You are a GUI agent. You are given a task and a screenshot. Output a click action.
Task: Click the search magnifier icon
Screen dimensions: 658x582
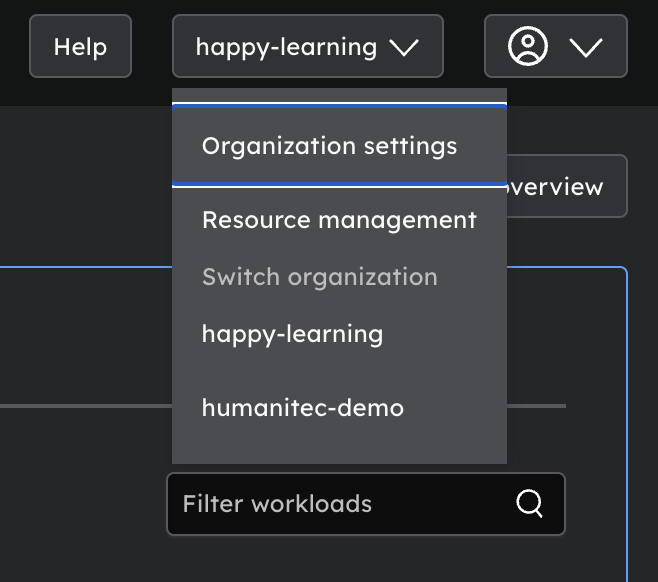pyautogui.click(x=530, y=503)
